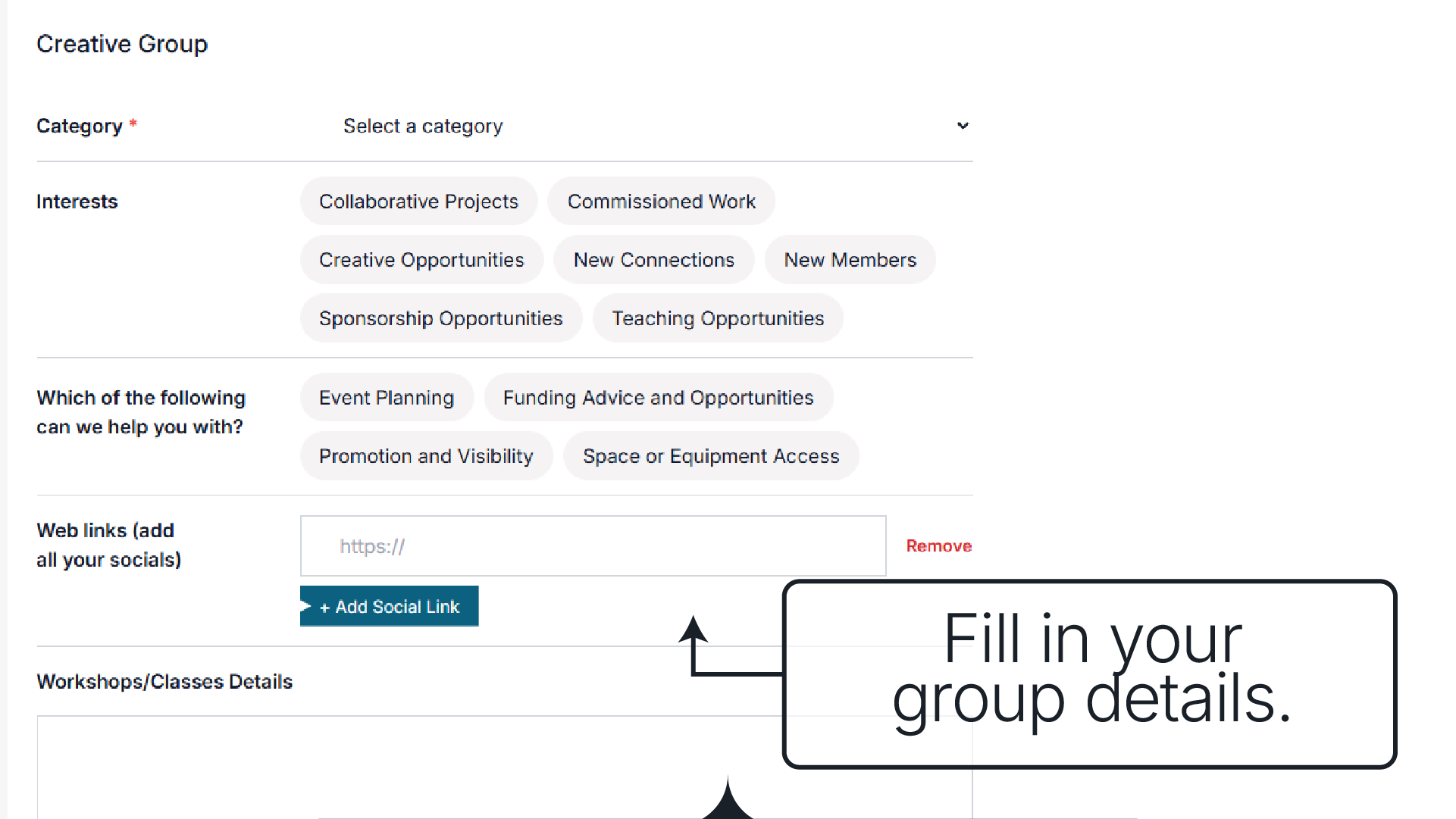
Task: Enable the New Connections interest
Action: click(x=653, y=260)
